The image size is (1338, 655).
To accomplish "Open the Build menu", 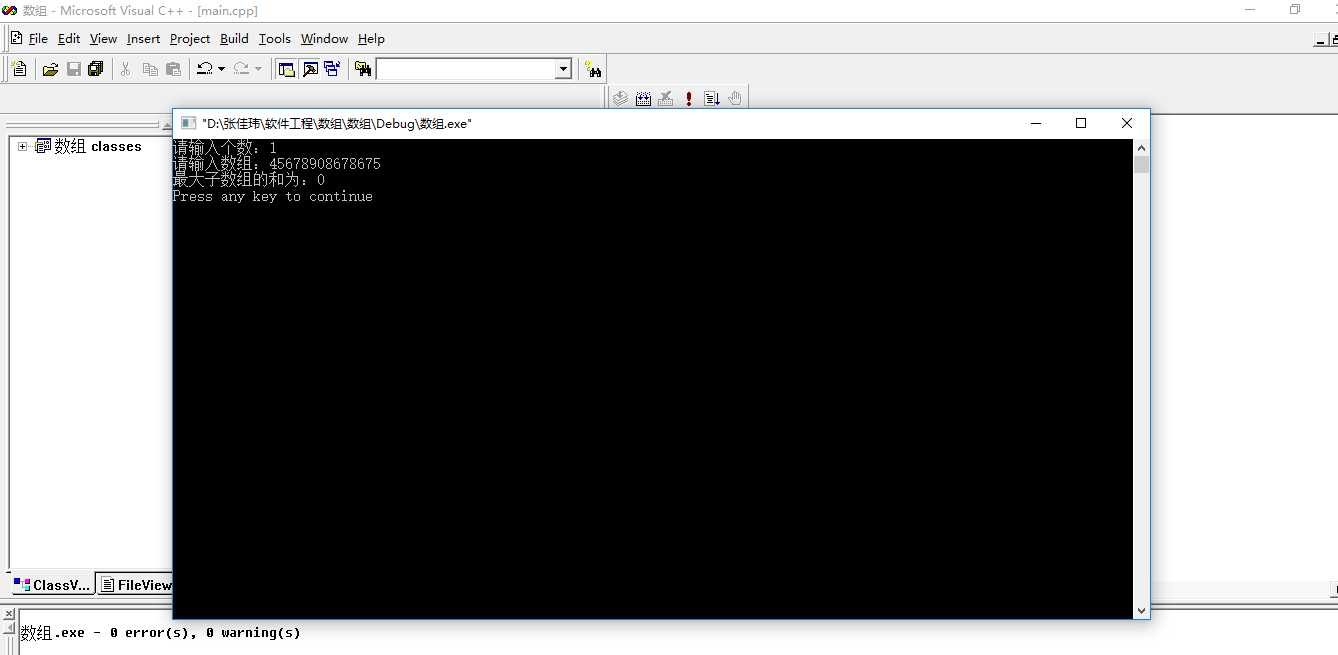I will pyautogui.click(x=234, y=38).
